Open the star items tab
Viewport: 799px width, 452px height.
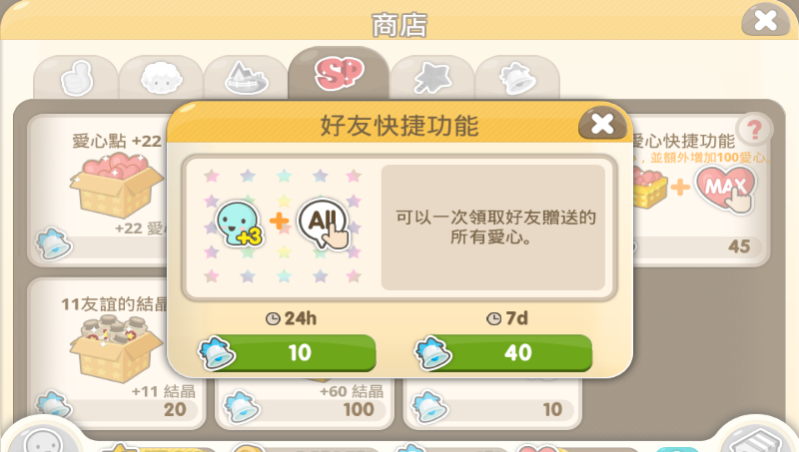tap(432, 78)
